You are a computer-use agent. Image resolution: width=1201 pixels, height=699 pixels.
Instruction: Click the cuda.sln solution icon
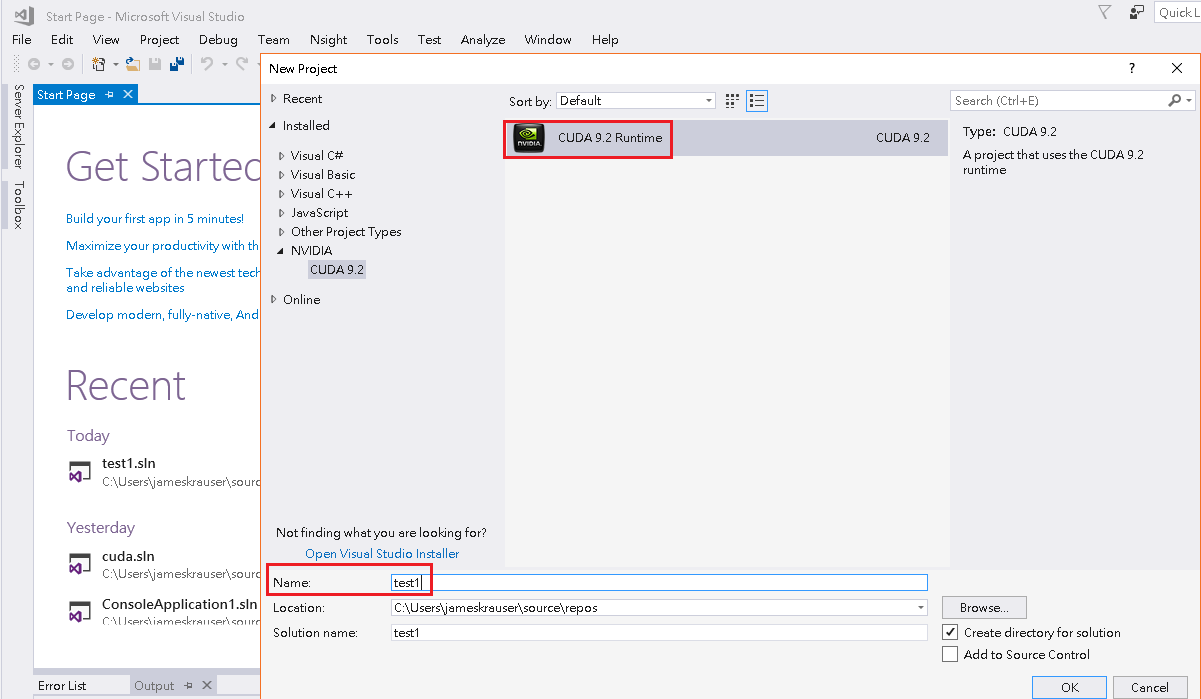coord(80,564)
